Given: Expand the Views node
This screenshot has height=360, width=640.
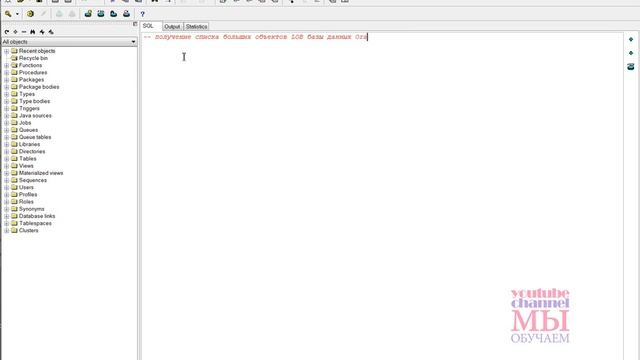Looking at the screenshot, I should pyautogui.click(x=7, y=166).
